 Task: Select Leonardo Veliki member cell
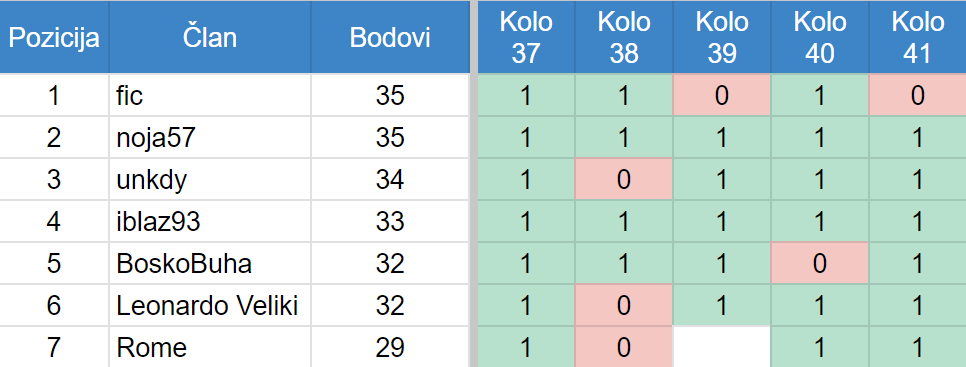(x=207, y=306)
